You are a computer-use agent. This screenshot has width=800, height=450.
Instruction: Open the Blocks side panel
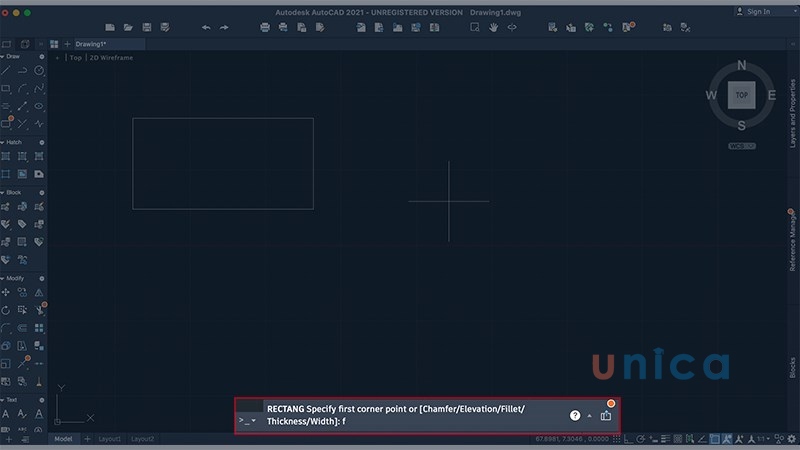792,367
